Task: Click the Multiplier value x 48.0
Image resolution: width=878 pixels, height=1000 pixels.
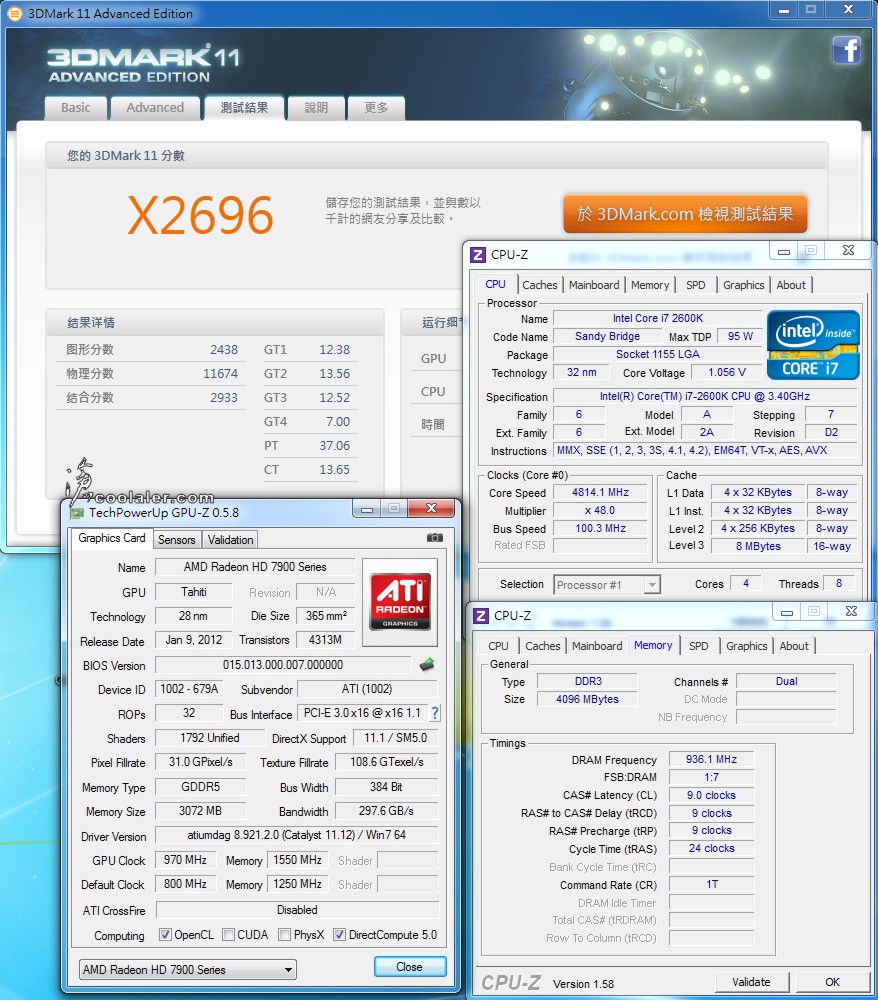Action: tap(600, 510)
